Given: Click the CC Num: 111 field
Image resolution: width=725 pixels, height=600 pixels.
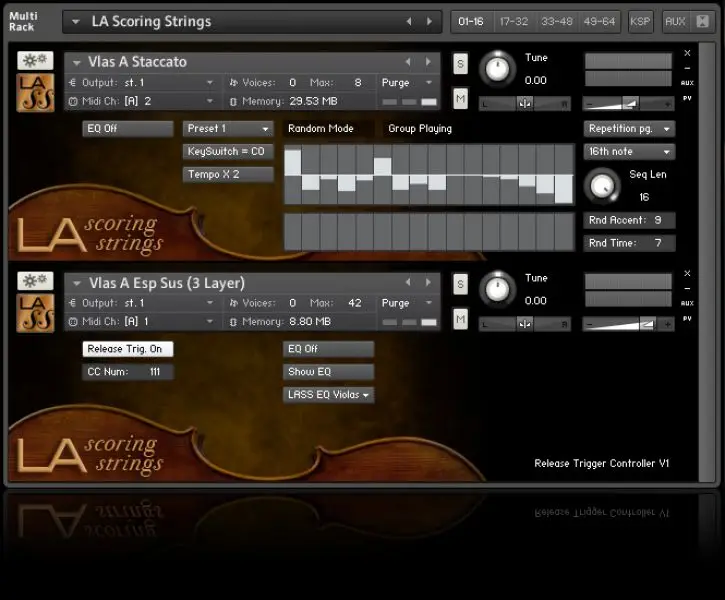Looking at the screenshot, I should pos(128,372).
